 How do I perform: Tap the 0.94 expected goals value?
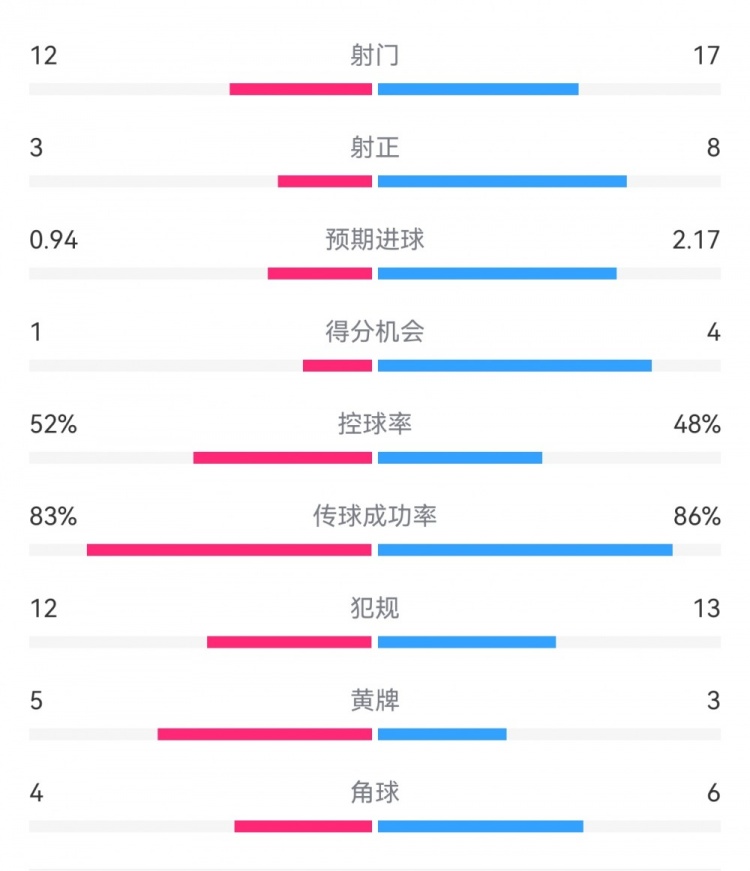click(54, 240)
